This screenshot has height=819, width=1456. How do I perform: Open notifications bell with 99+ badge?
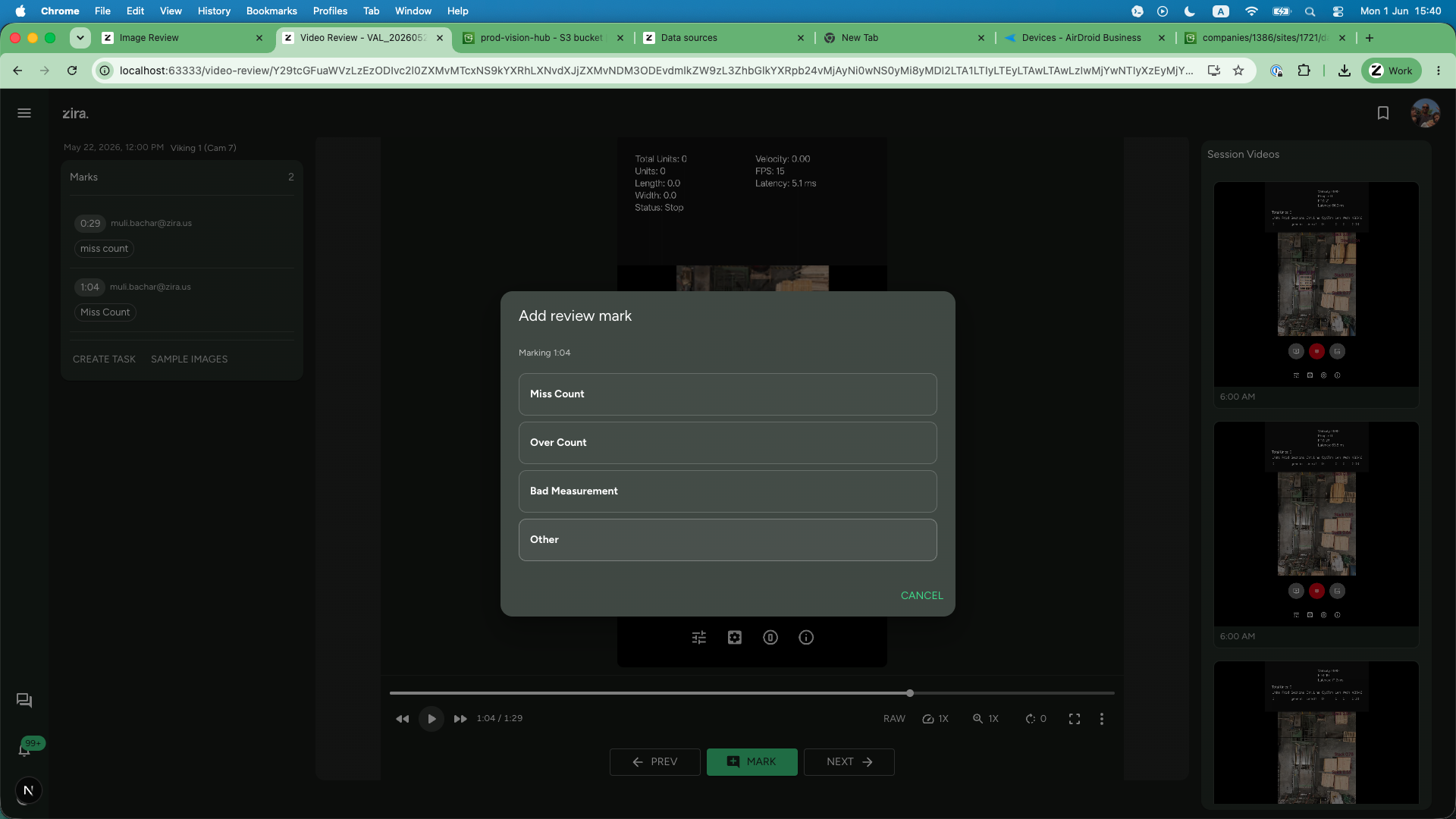25,749
